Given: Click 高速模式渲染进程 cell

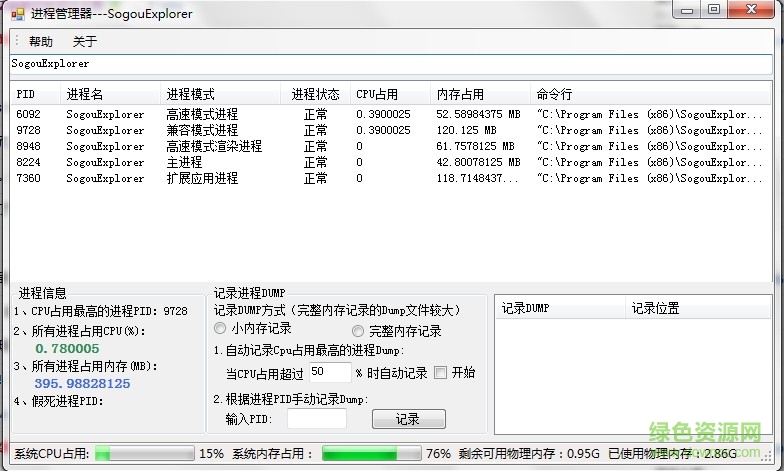Looking at the screenshot, I should tap(214, 146).
